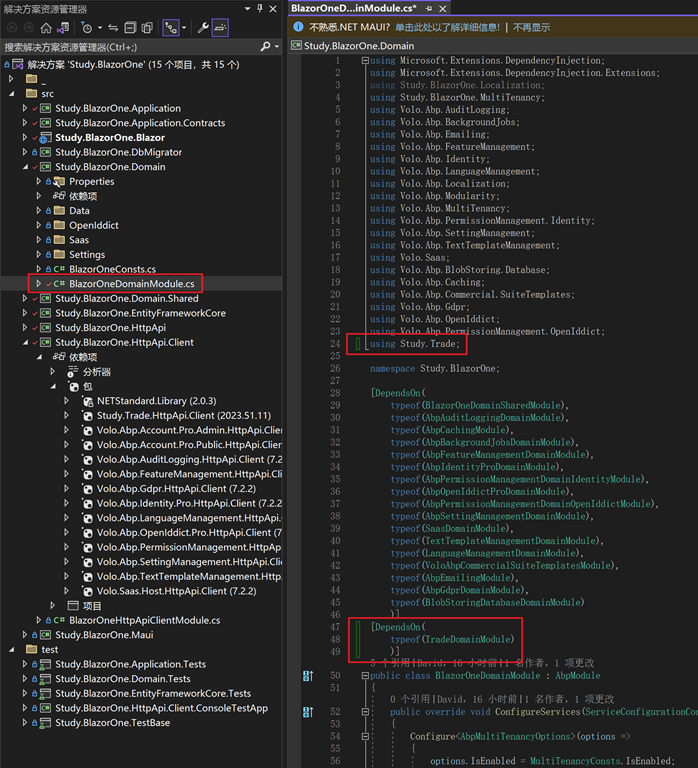Screen dimensions: 698x768
Task: Select the Saas folder
Action: (x=79, y=240)
